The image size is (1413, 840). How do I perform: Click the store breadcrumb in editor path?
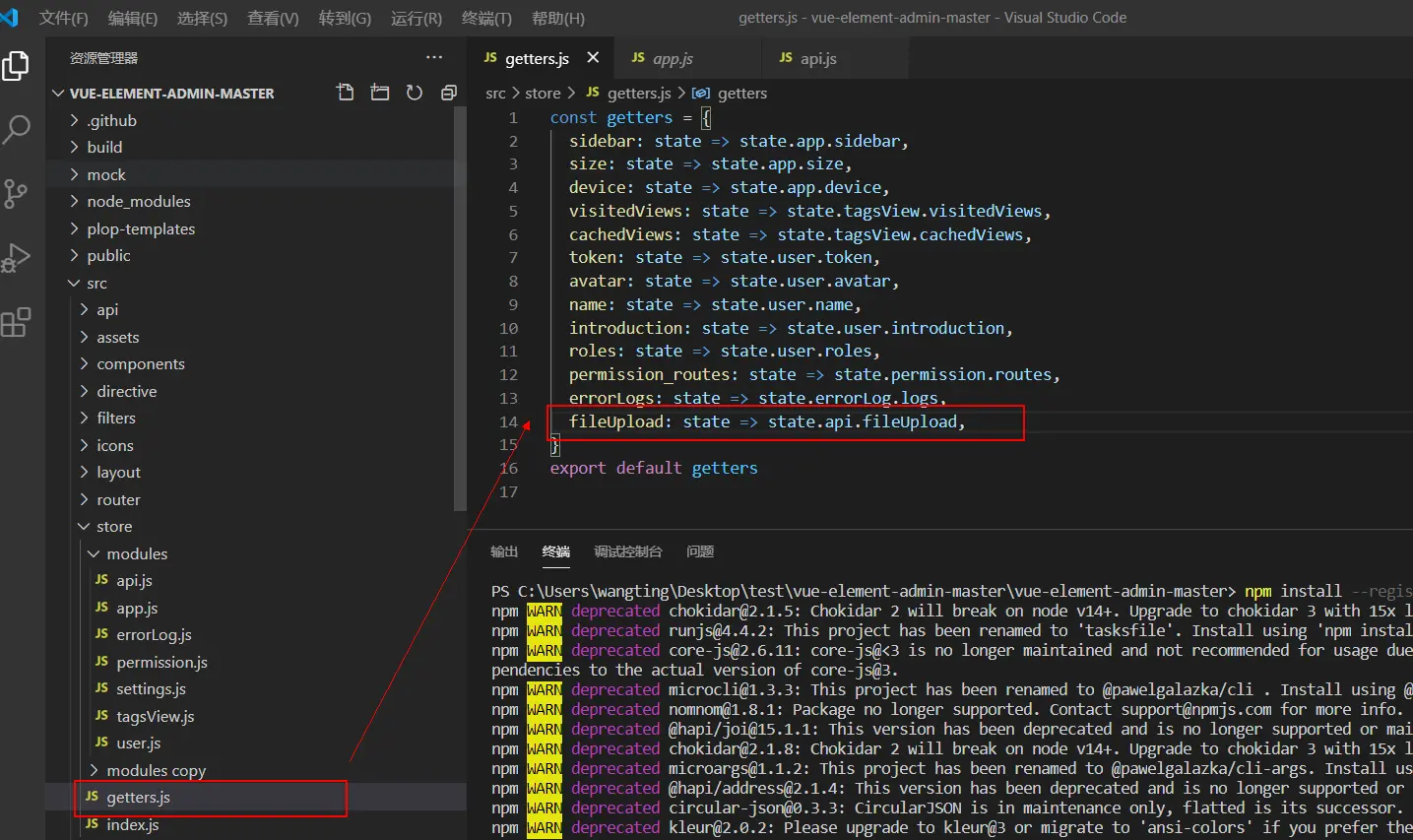click(543, 94)
